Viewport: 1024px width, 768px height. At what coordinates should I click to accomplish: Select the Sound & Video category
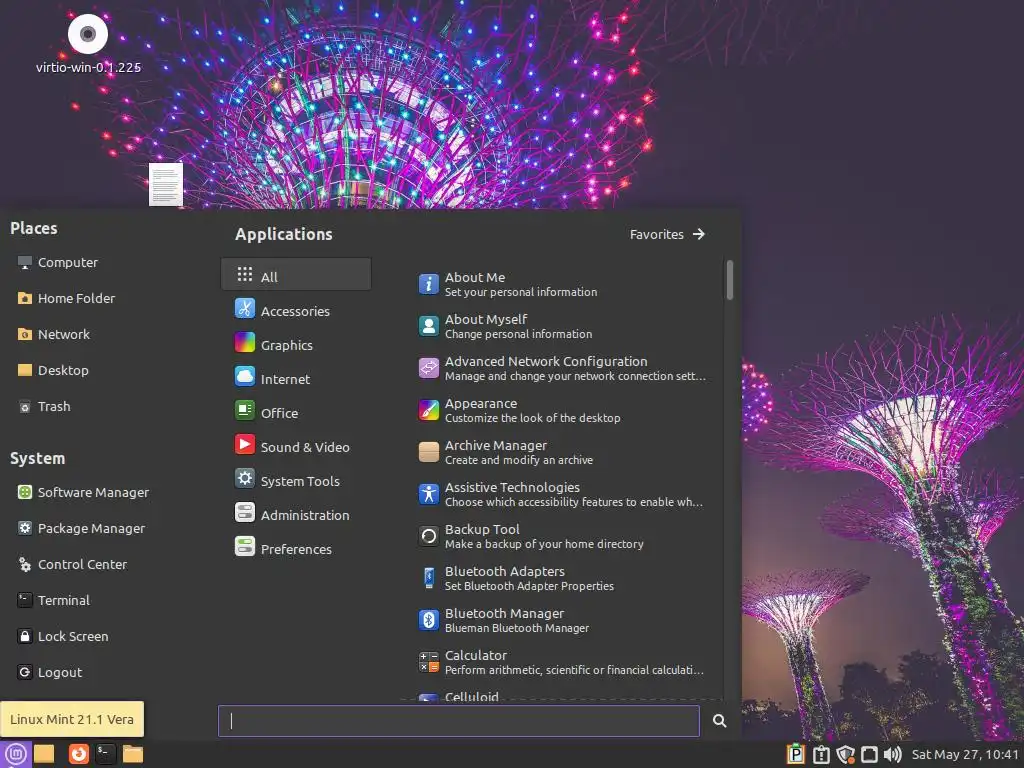(296, 447)
